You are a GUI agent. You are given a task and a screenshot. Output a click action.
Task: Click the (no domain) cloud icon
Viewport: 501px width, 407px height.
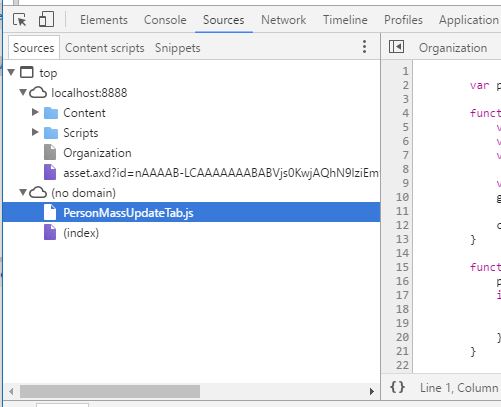38,192
